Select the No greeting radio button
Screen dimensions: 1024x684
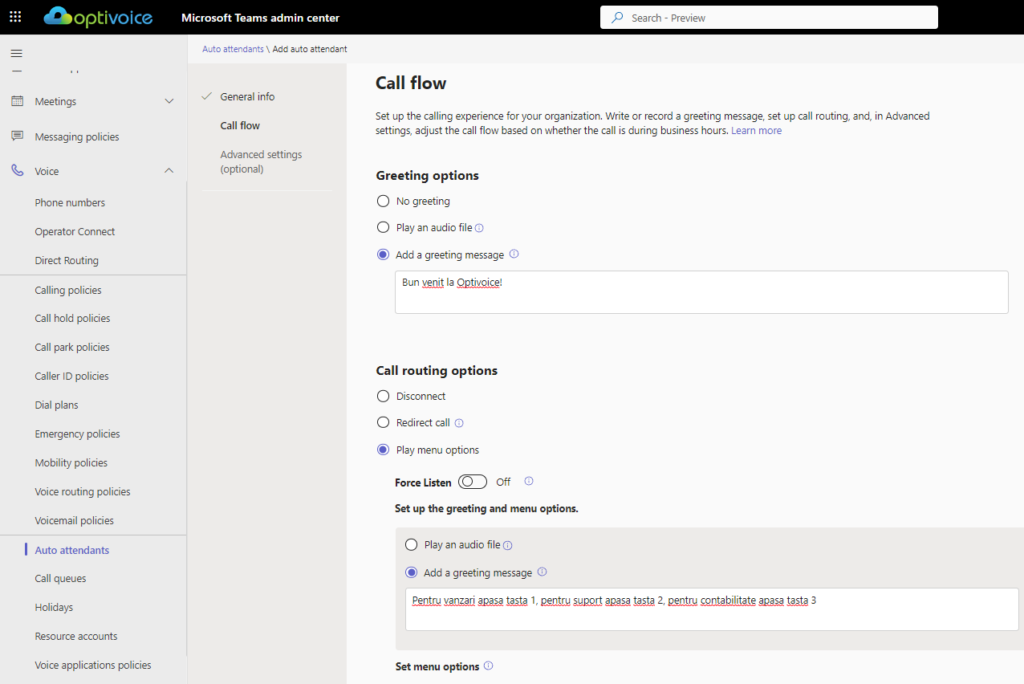(383, 201)
